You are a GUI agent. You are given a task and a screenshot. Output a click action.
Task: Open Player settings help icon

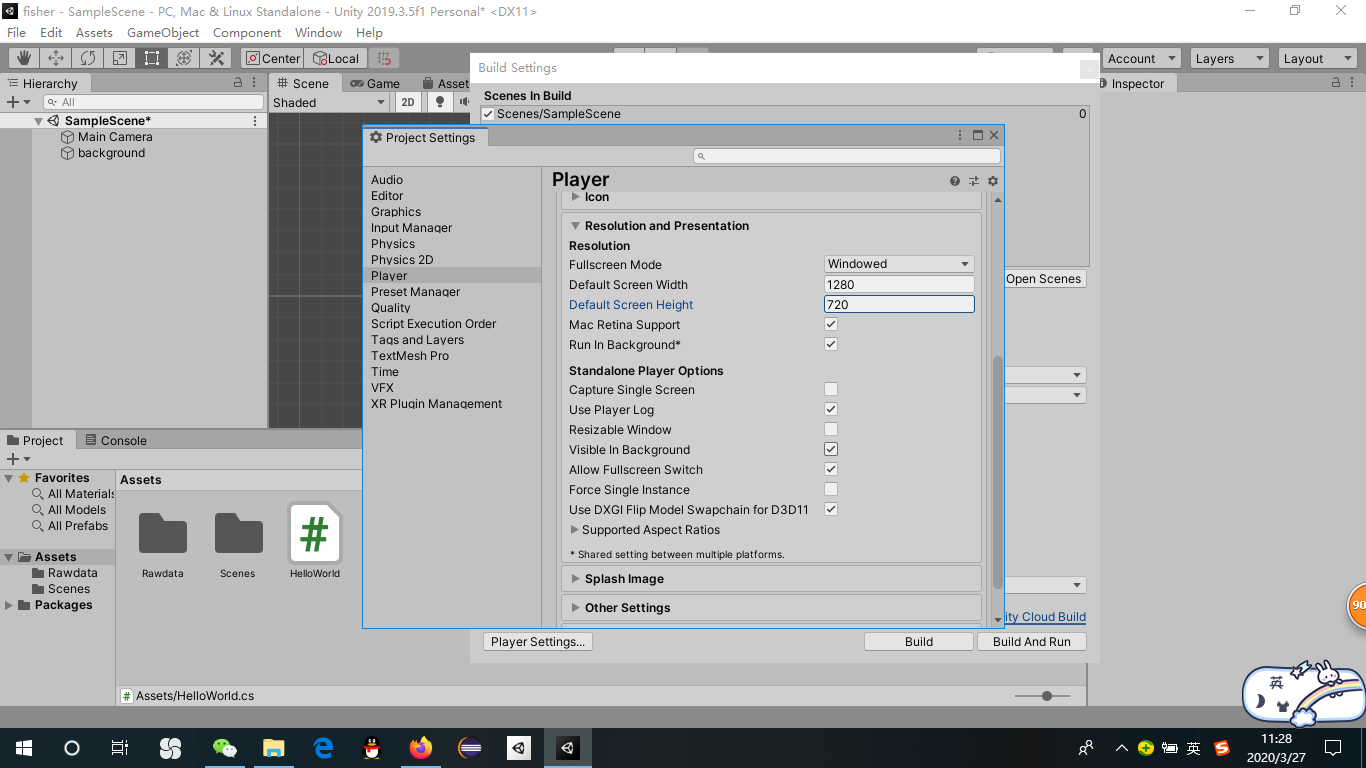pyautogui.click(x=955, y=181)
